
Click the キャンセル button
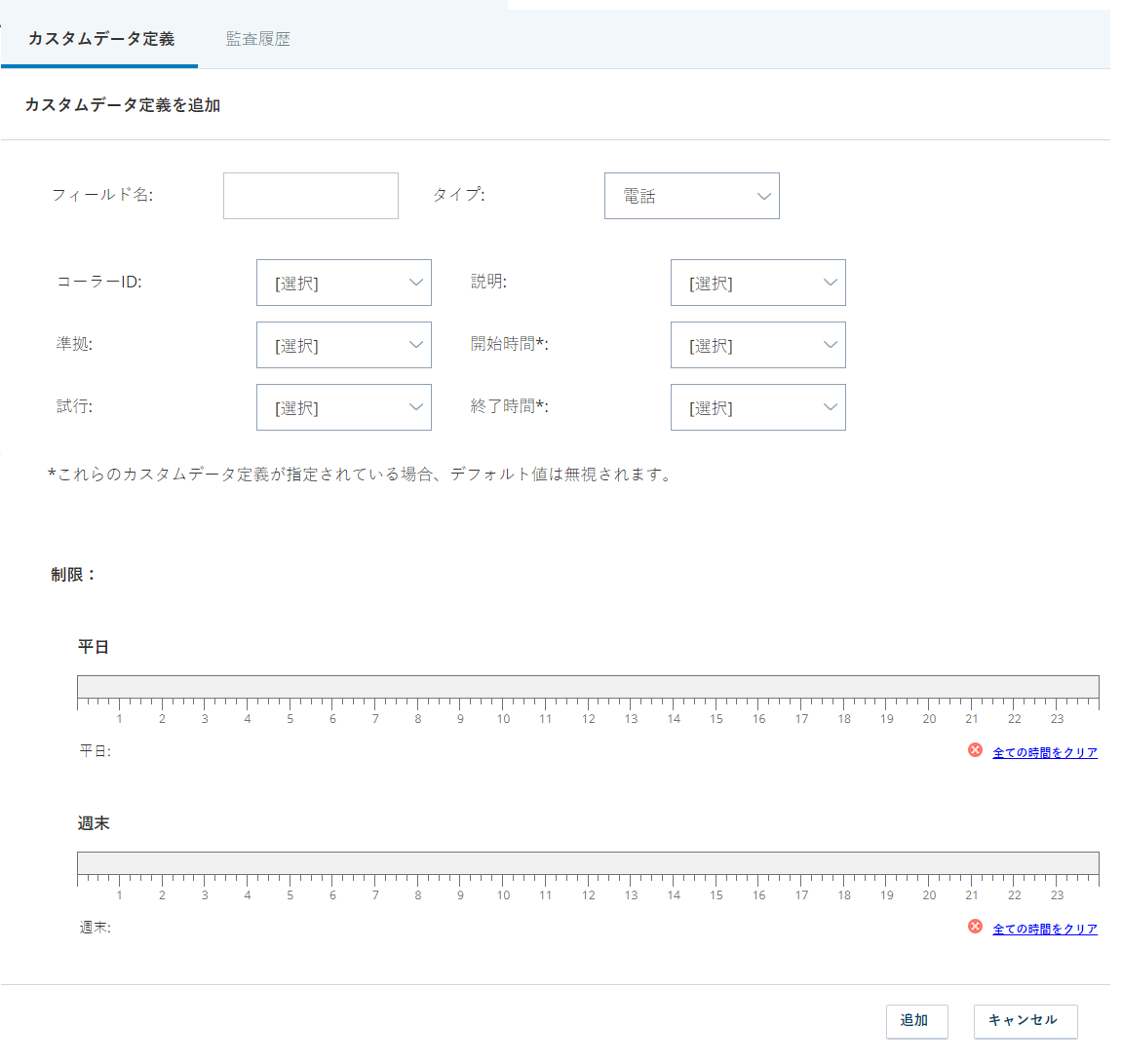point(1025,1021)
